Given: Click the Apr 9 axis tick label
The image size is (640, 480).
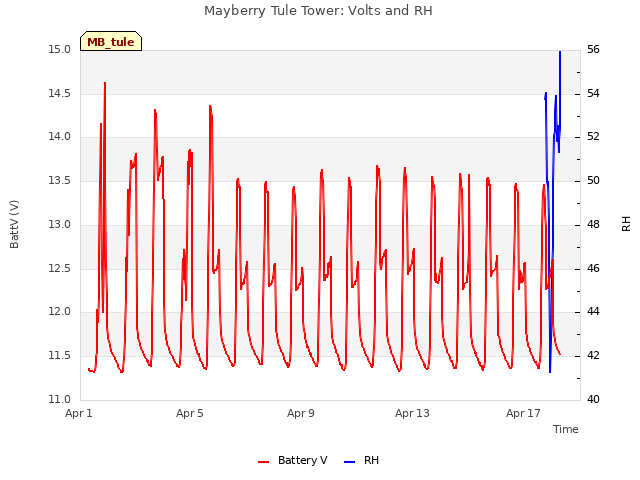Looking at the screenshot, I should click(300, 413).
